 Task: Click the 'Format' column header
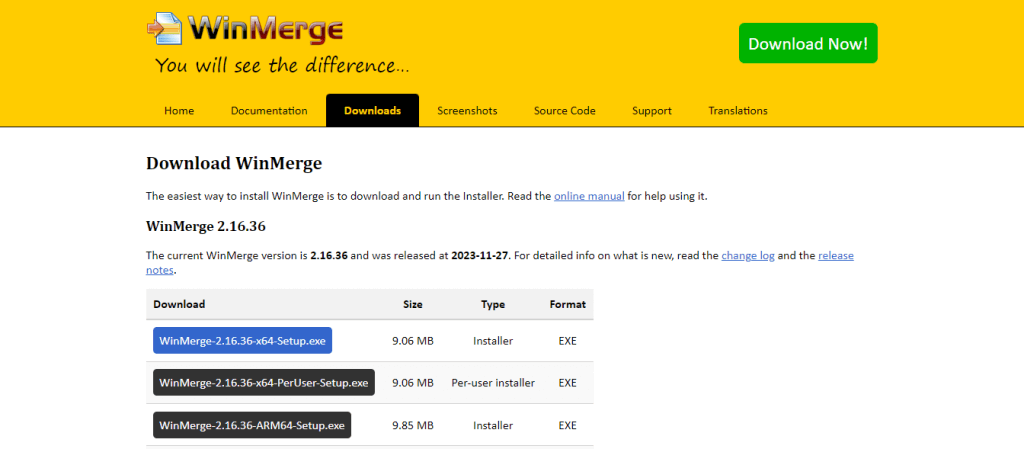568,304
